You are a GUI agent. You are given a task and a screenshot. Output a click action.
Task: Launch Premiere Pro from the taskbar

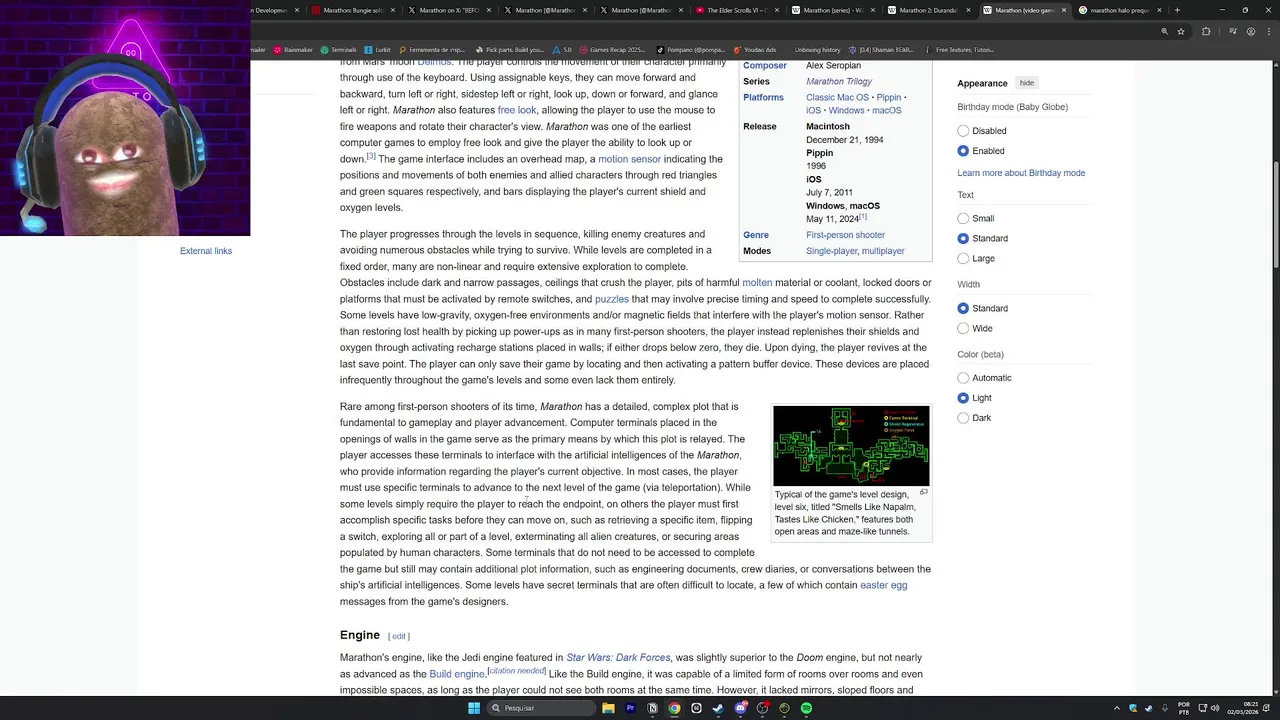[x=630, y=708]
